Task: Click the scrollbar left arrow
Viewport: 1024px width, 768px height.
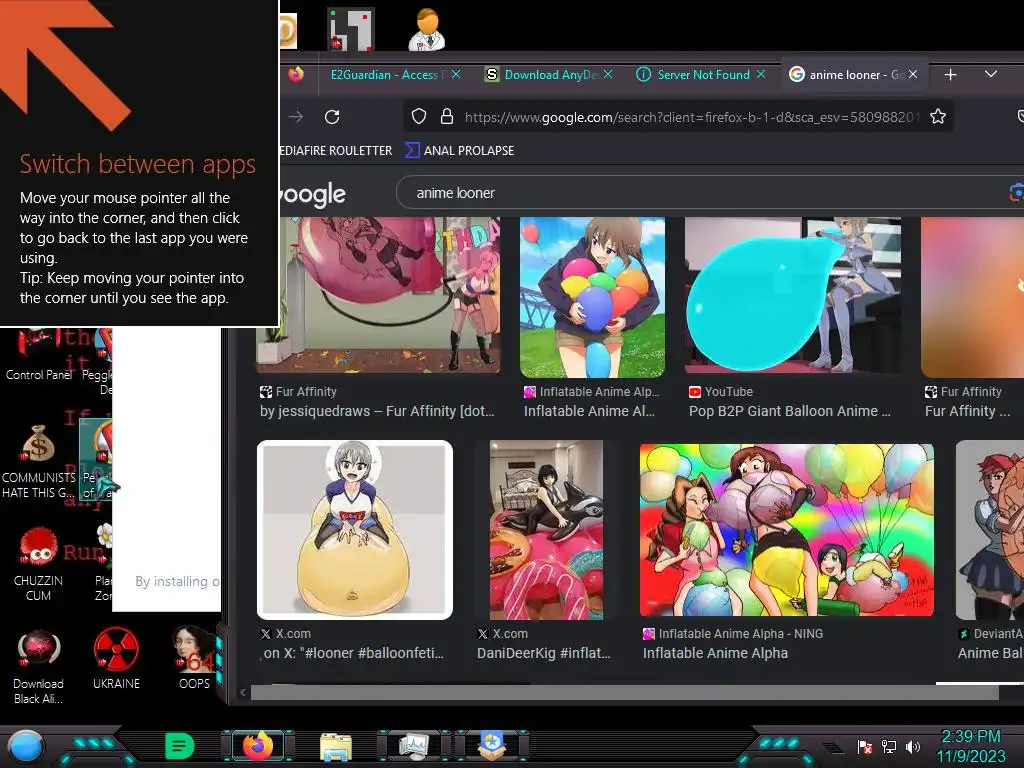Action: coord(243,692)
